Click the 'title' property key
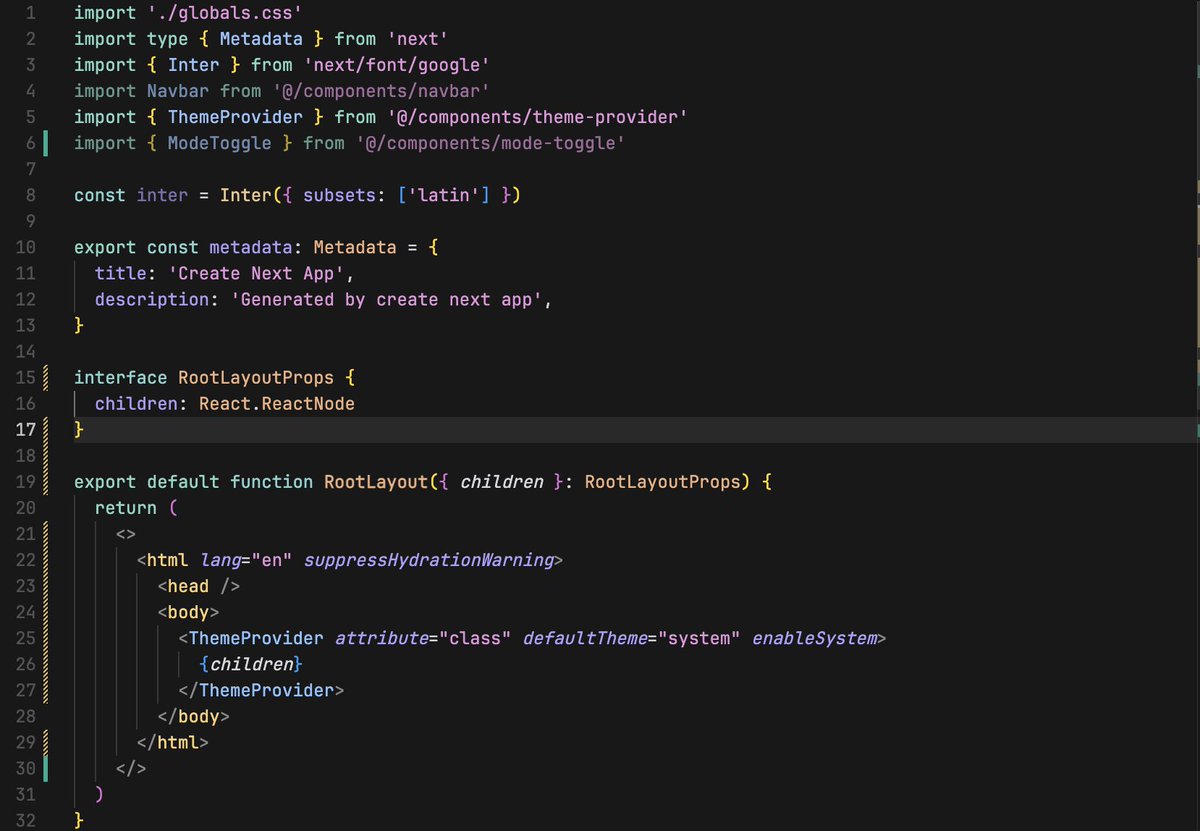The image size is (1200, 831). pos(120,273)
